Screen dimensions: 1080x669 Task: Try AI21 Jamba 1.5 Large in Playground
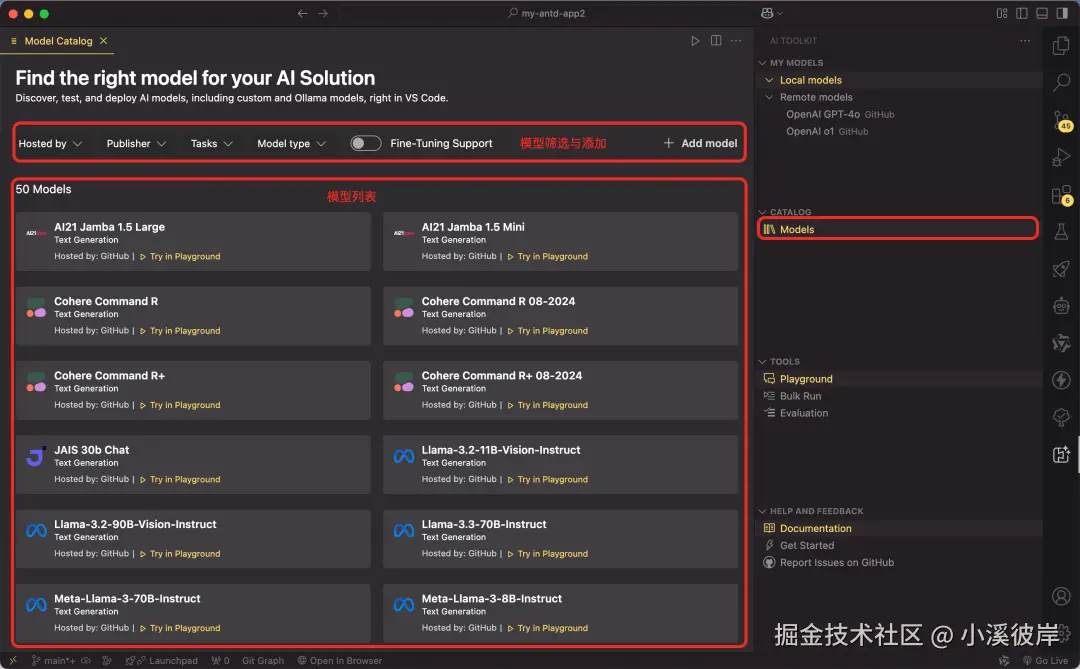click(180, 256)
